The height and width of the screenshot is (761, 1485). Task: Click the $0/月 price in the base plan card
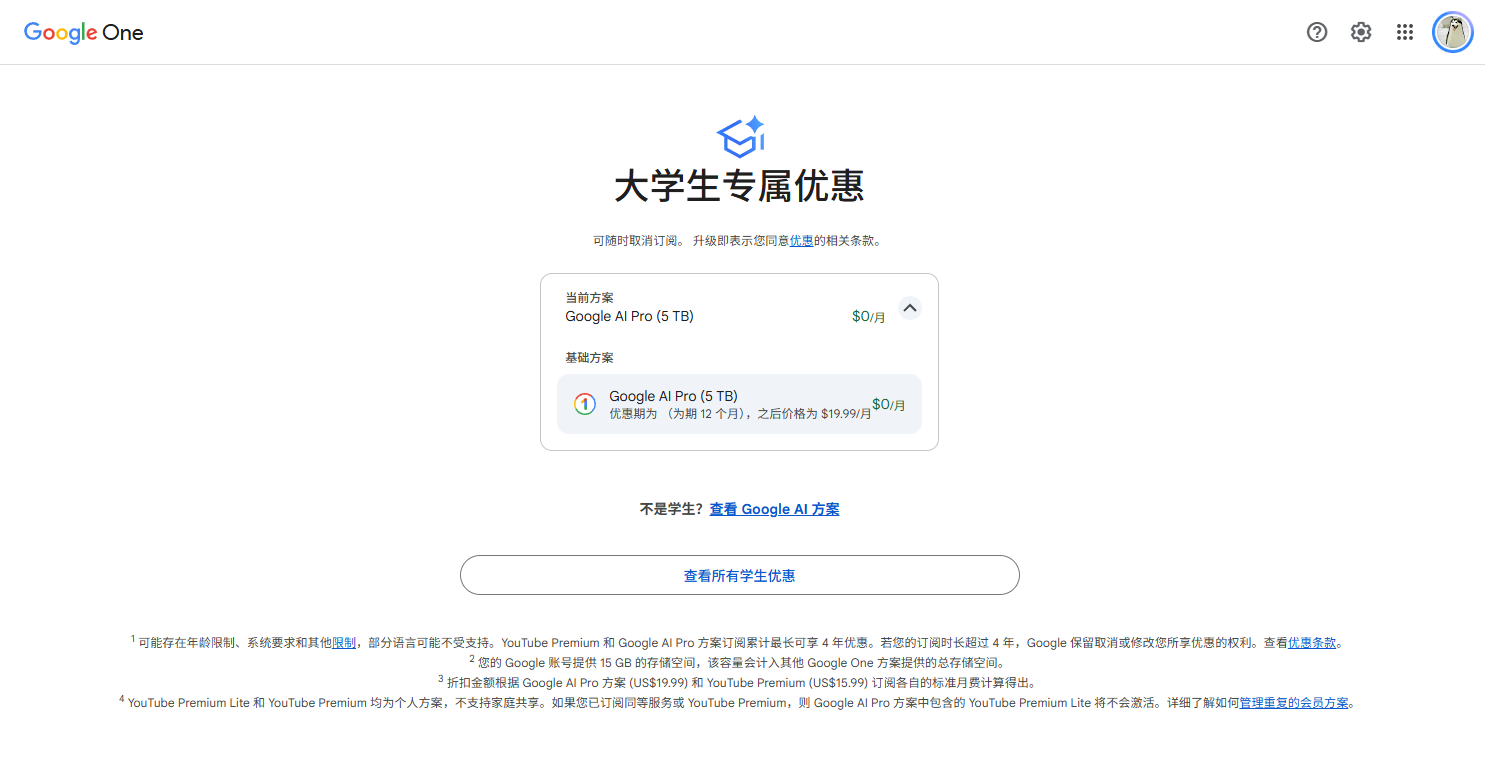888,404
